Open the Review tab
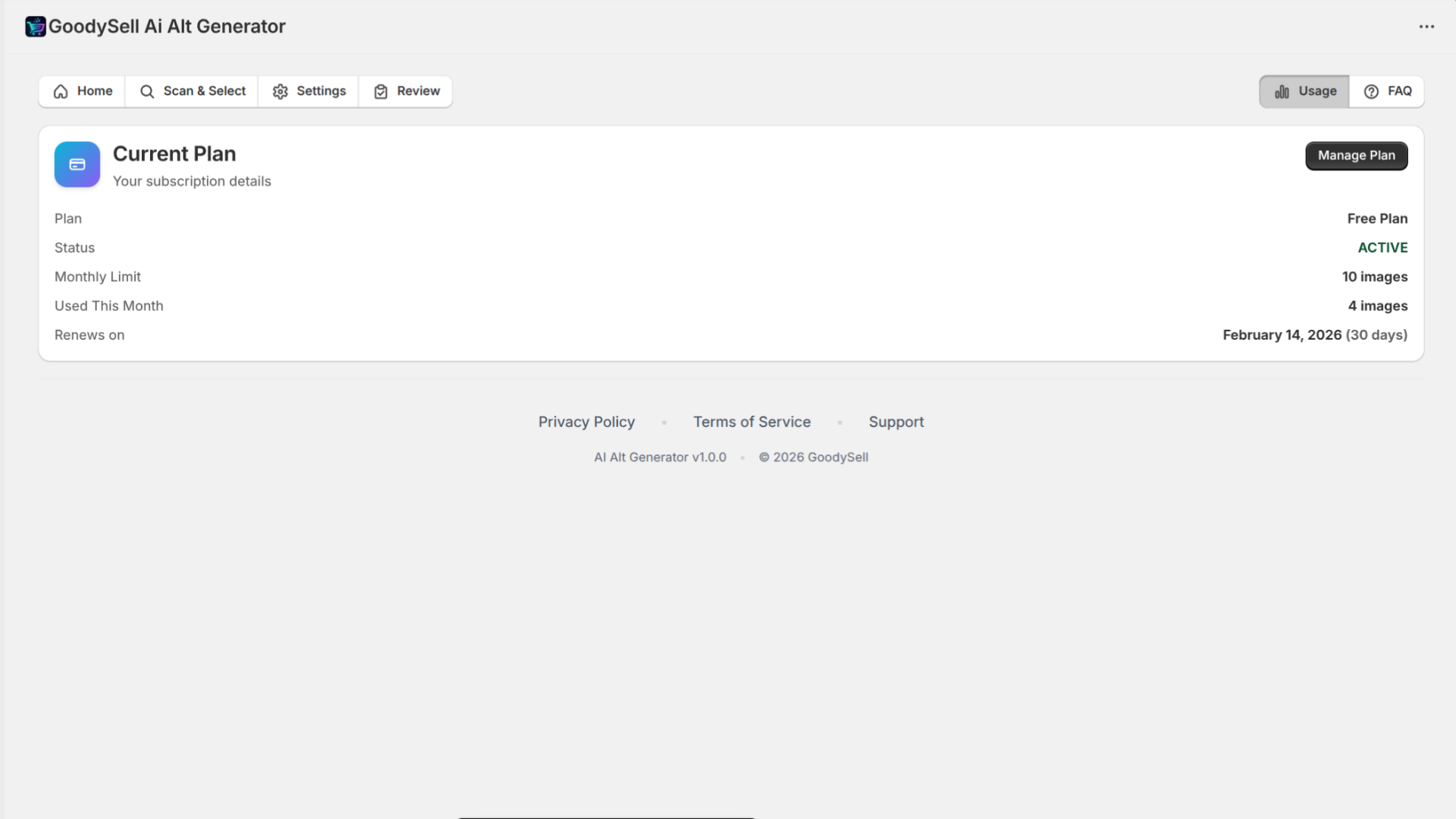Viewport: 1456px width, 819px height. click(x=406, y=91)
